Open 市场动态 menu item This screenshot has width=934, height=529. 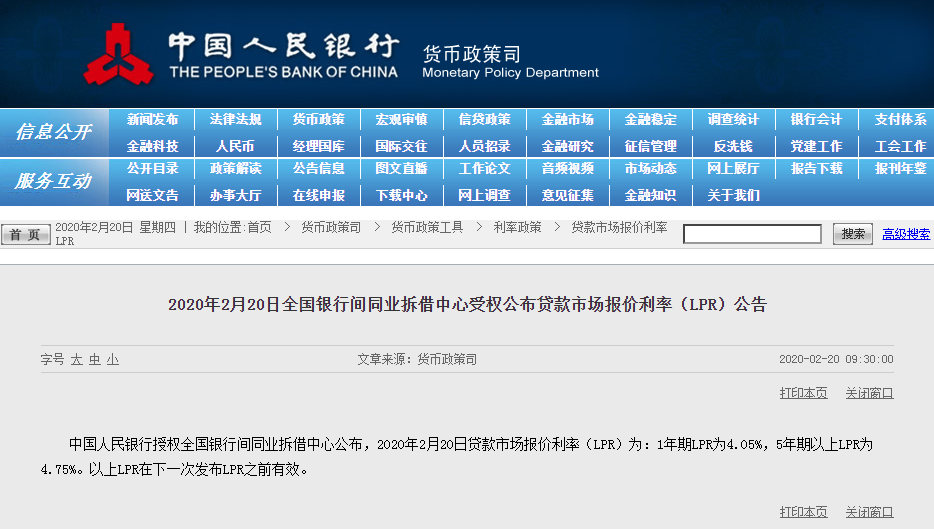(650, 169)
